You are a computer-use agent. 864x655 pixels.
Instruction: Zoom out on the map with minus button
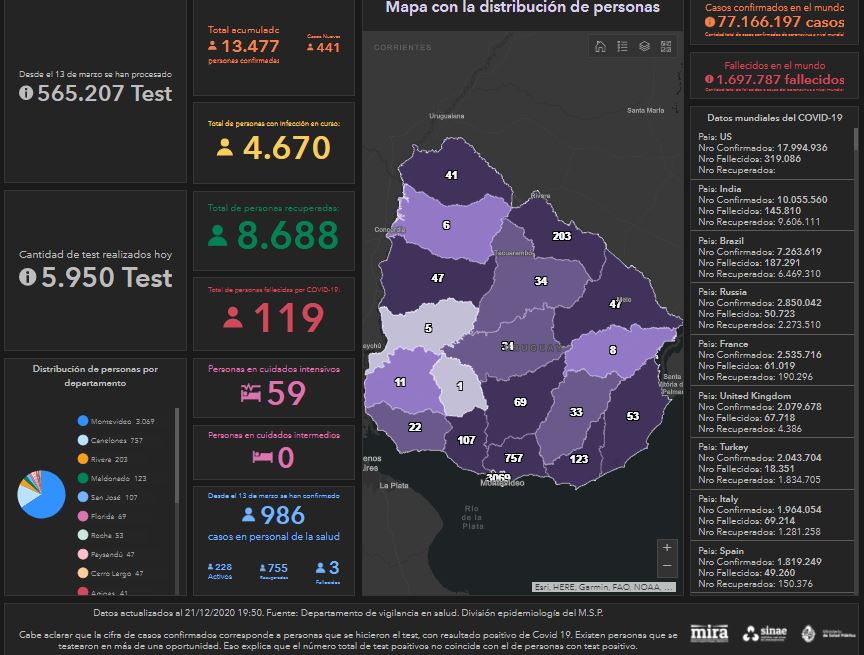tap(667, 567)
